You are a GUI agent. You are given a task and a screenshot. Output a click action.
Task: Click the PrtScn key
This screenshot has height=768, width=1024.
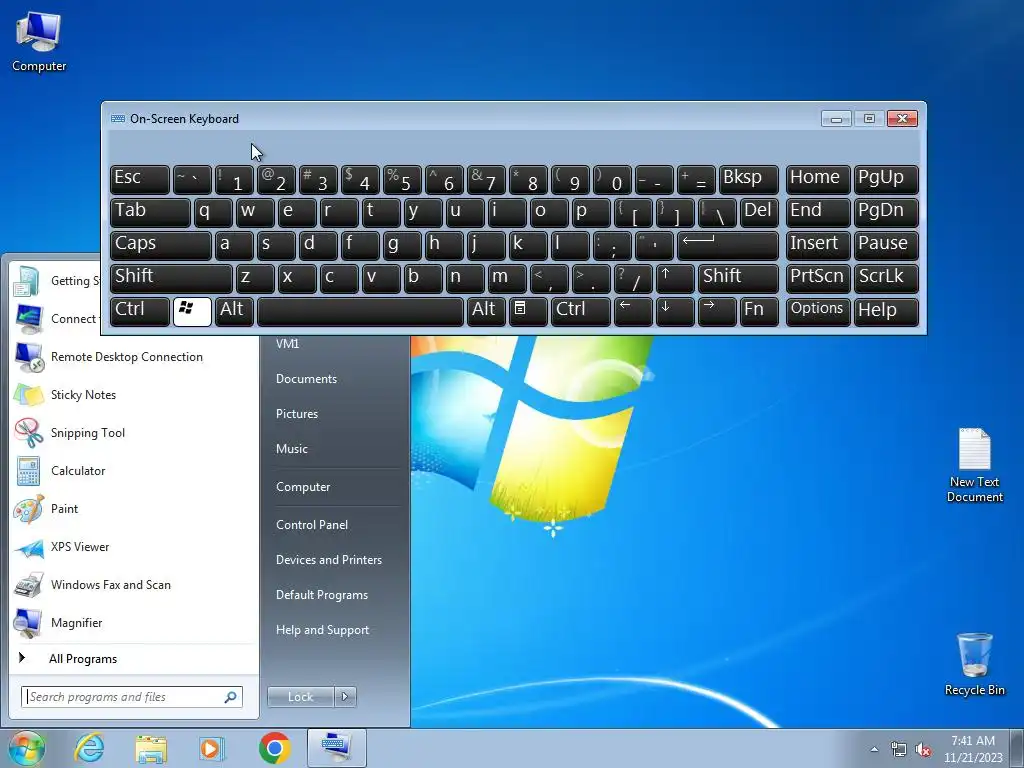(818, 278)
